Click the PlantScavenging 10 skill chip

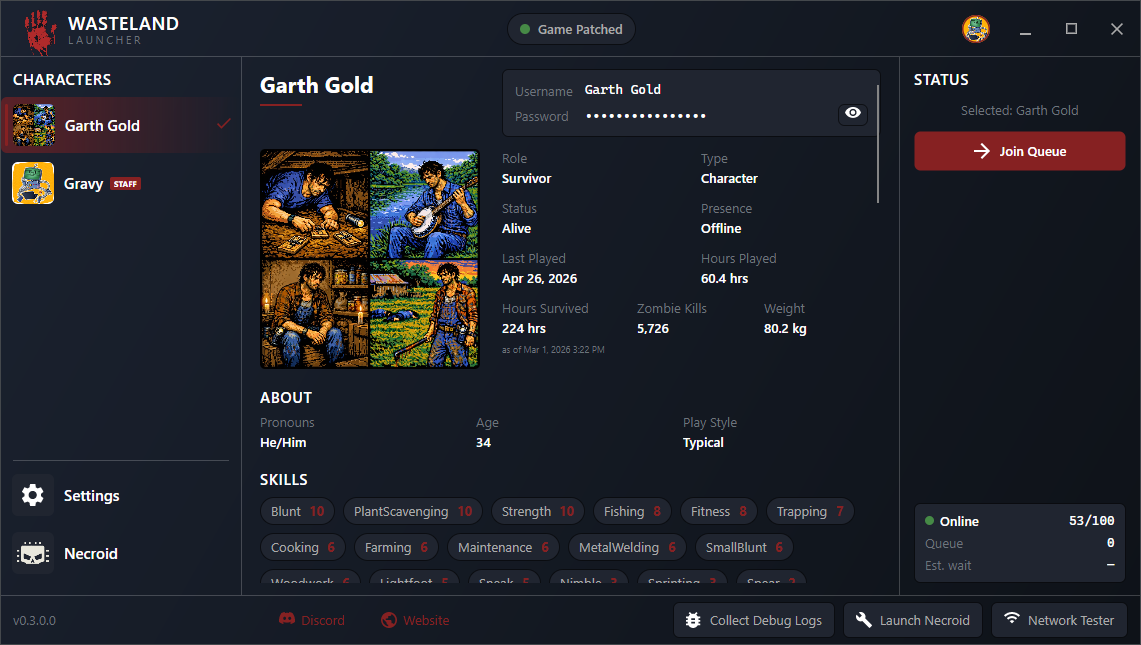coord(413,511)
